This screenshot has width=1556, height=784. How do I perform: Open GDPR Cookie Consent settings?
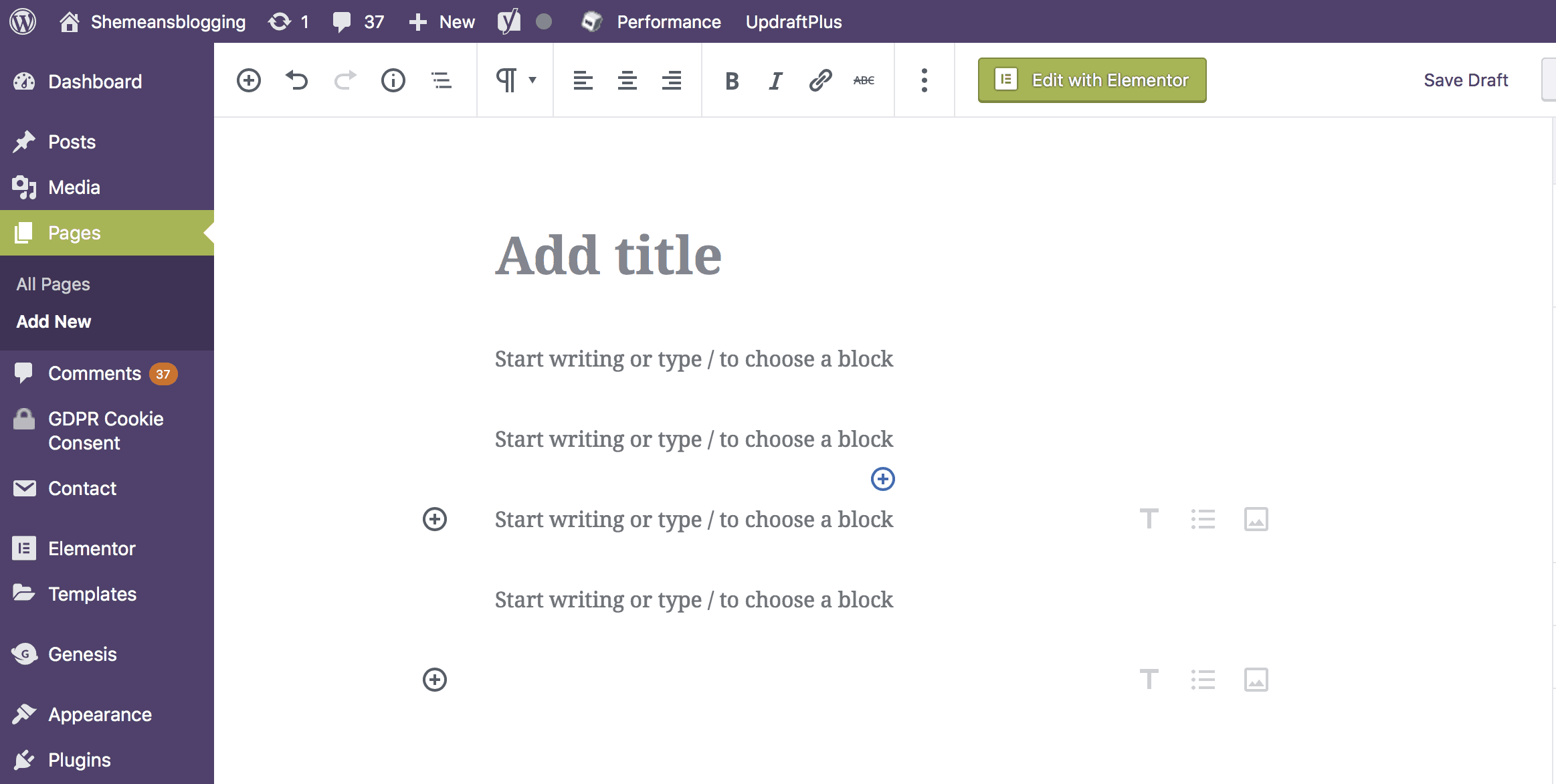(x=107, y=431)
